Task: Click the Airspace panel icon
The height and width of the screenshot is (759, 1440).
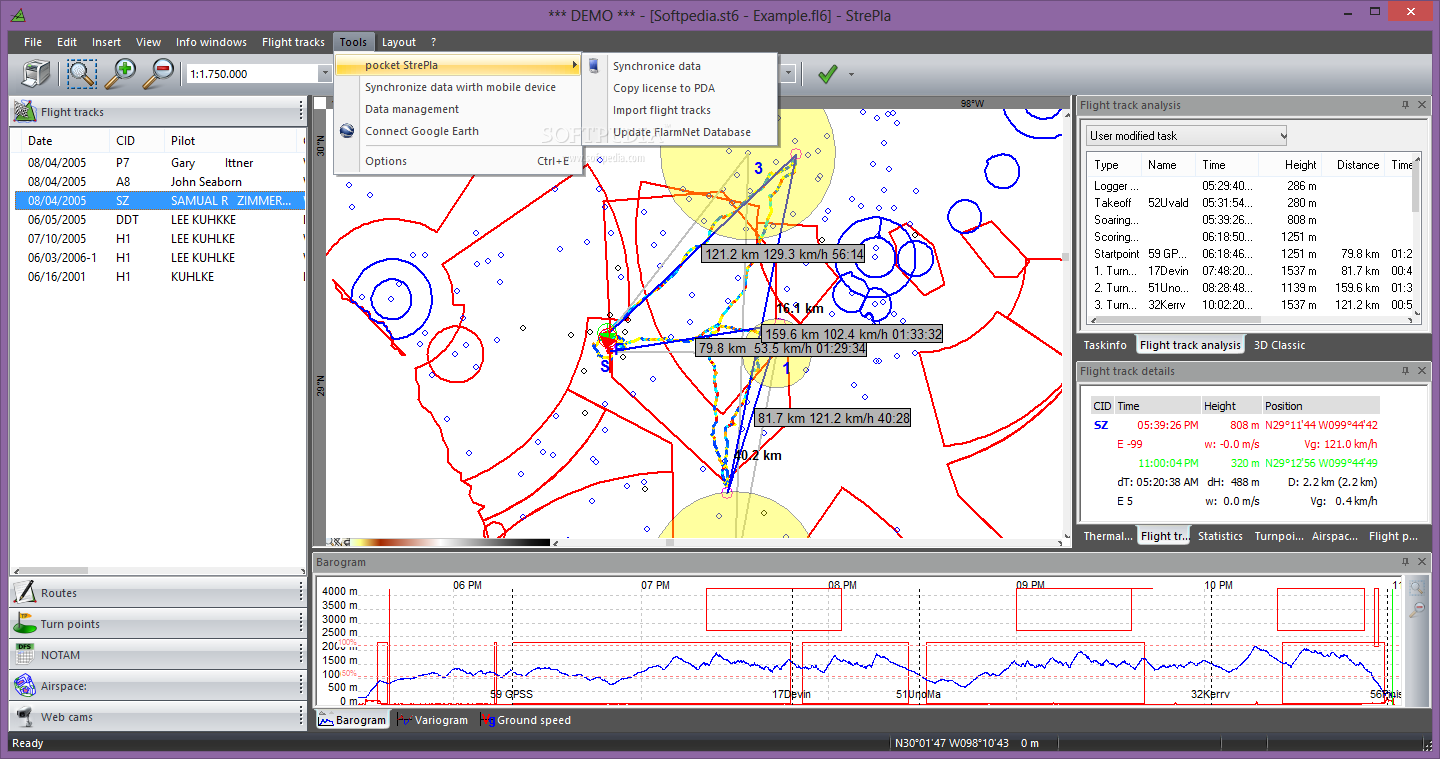Action: (25, 686)
